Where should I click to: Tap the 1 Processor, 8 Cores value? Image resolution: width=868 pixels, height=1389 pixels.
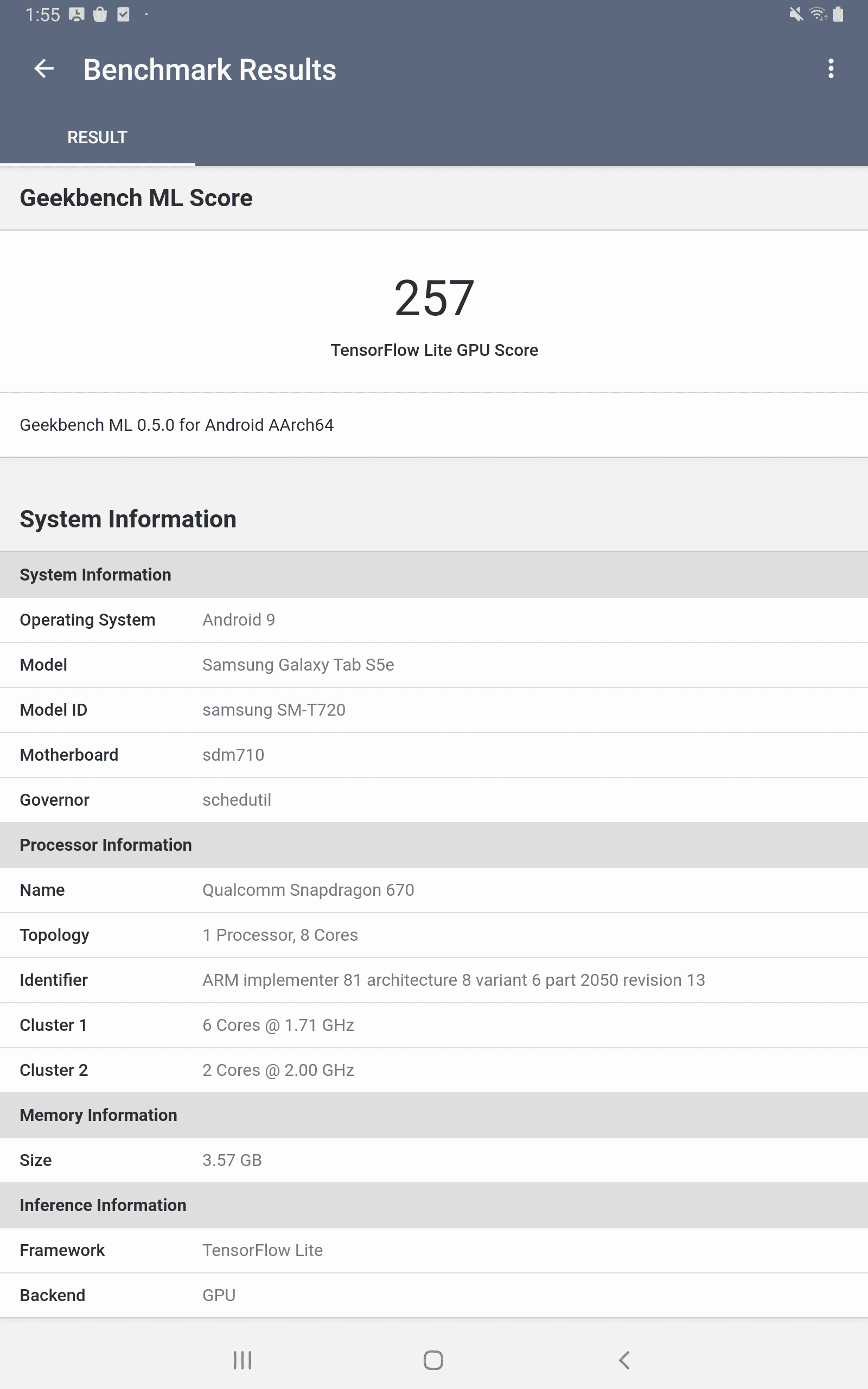280,935
